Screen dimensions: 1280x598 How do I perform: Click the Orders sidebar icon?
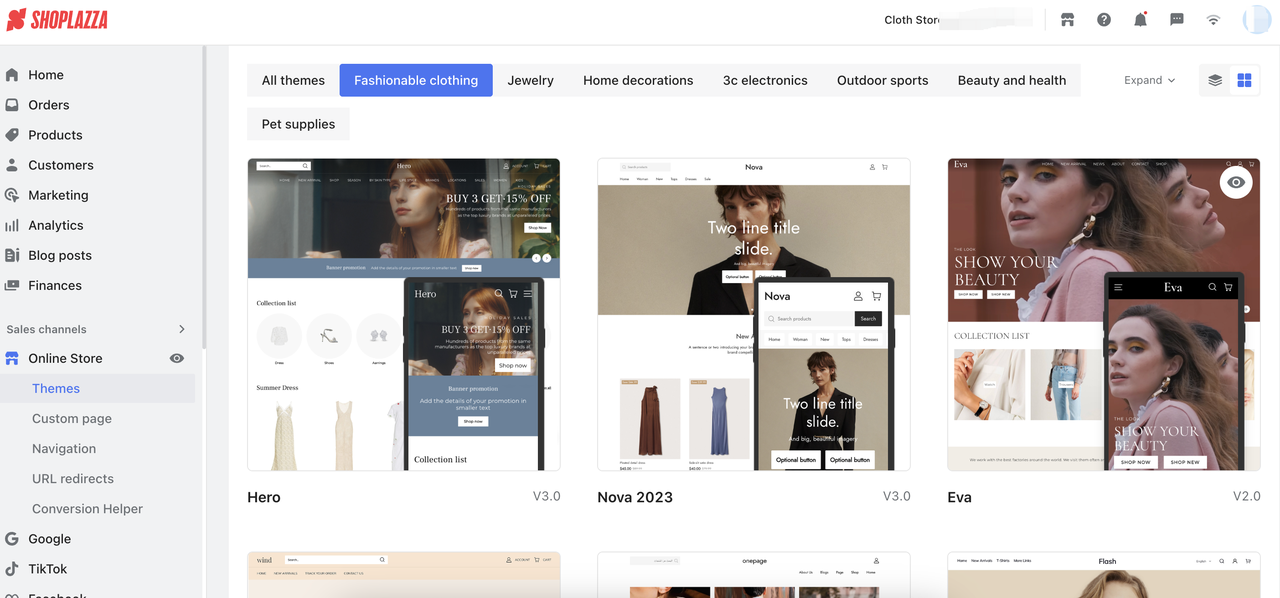(12, 105)
